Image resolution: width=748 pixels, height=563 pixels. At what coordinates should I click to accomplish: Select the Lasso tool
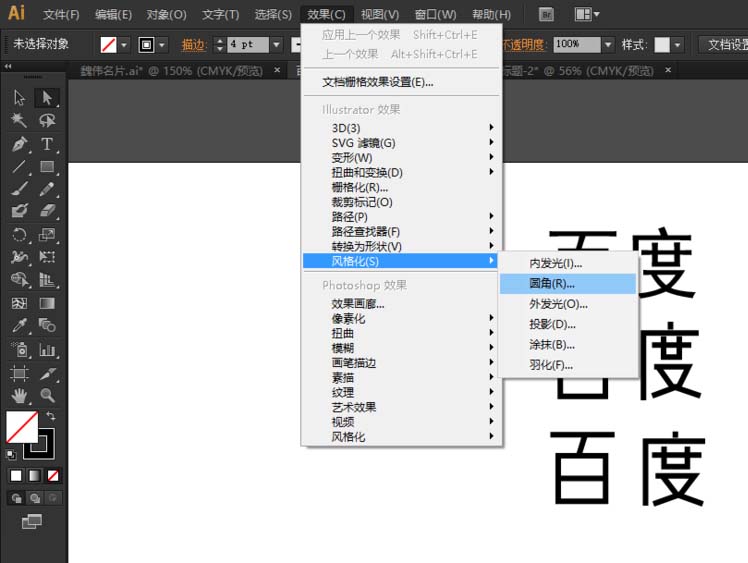(47, 120)
